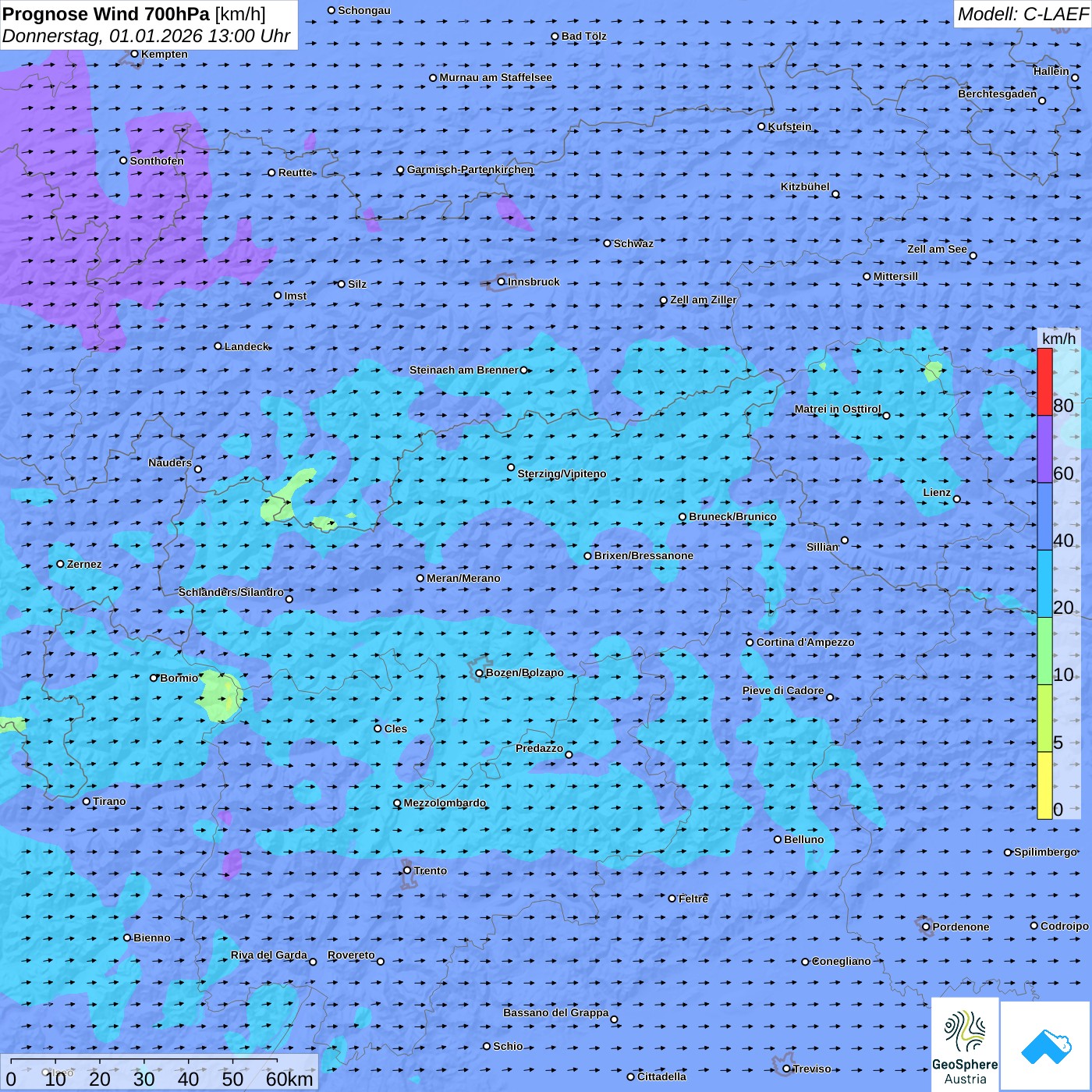Click the Spilimbergo location dot
Image resolution: width=1092 pixels, height=1092 pixels.
pos(1008,853)
